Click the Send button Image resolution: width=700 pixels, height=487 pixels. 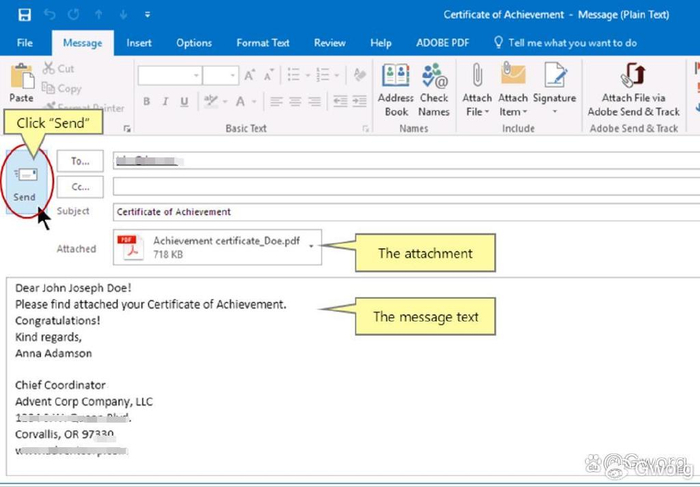pos(25,182)
